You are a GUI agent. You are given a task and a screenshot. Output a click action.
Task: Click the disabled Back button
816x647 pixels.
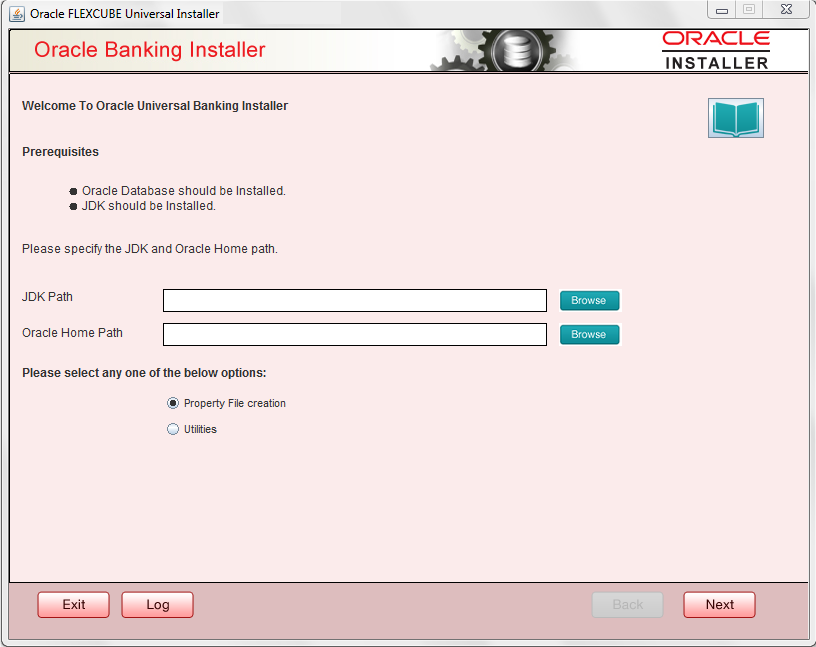(x=628, y=604)
